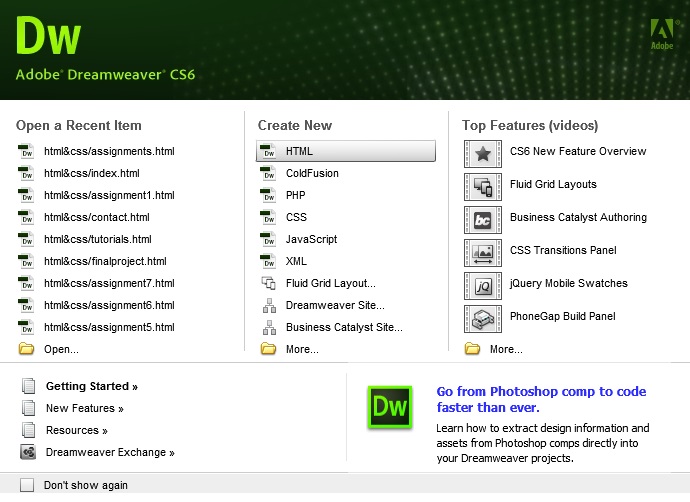Watch the CSS Transitions Panel video
Screen dimensions: 690x502
click(563, 250)
